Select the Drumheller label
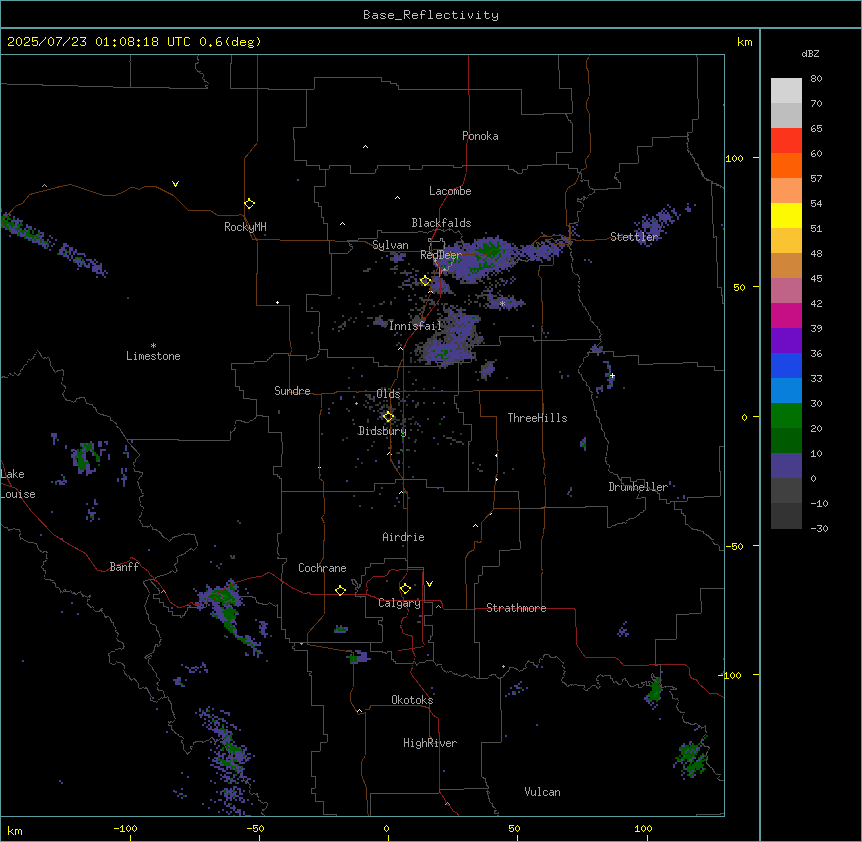 [638, 487]
